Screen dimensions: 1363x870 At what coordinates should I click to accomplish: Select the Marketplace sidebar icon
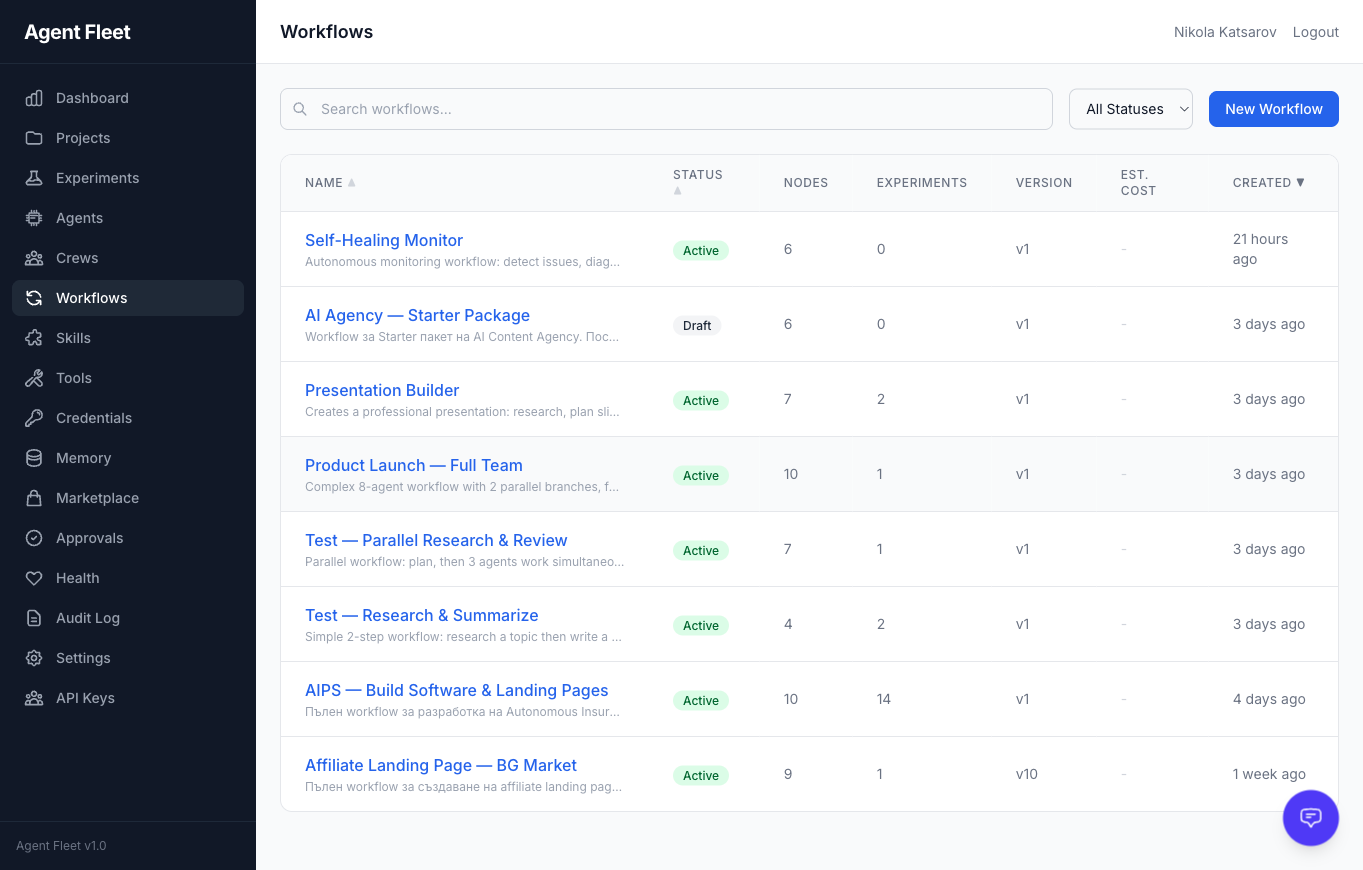[34, 498]
